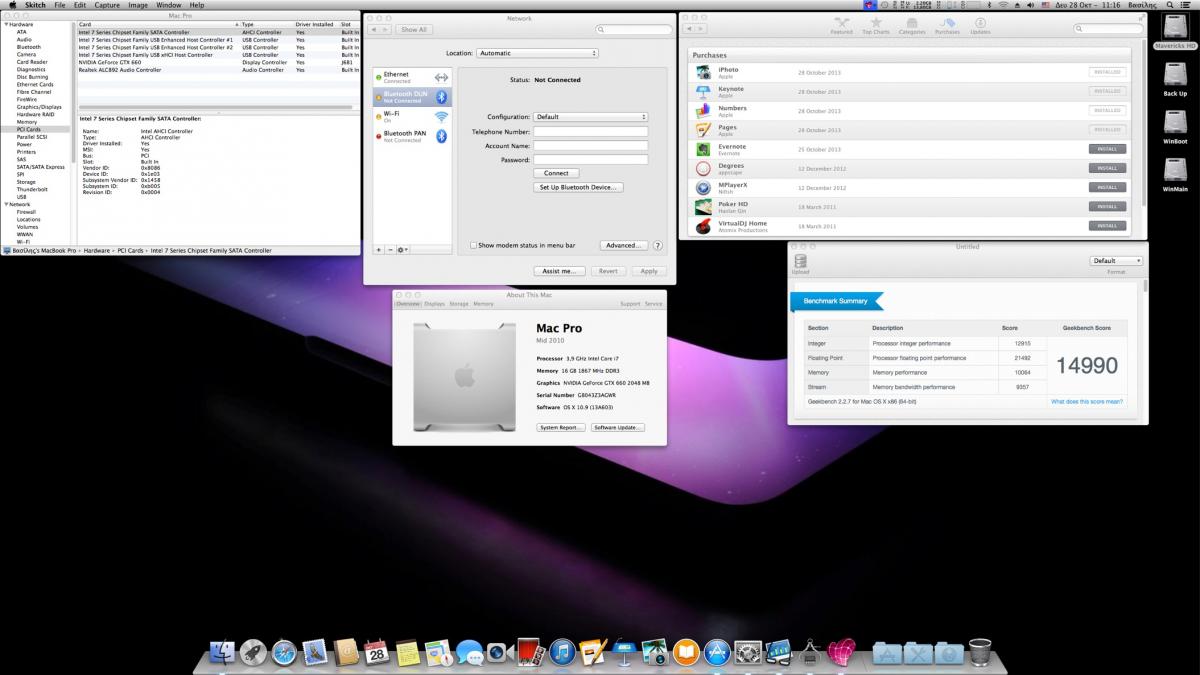Open Finder from the Dock
The height and width of the screenshot is (675, 1200).
(x=223, y=653)
